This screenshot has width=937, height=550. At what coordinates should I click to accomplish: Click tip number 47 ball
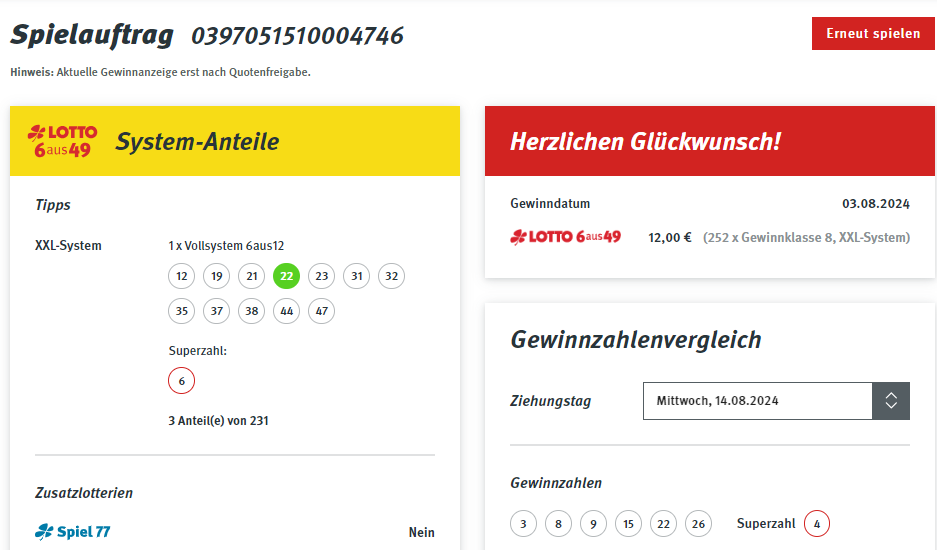[321, 311]
